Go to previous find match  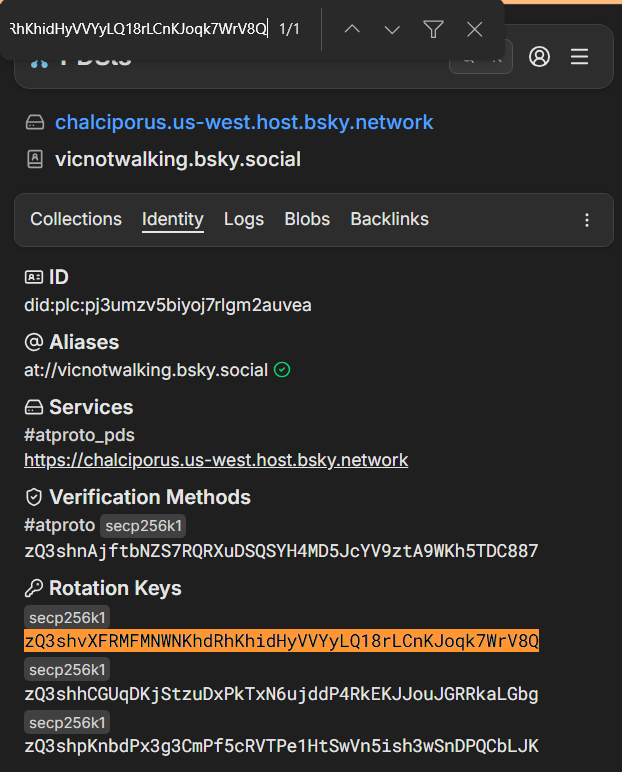(x=352, y=29)
